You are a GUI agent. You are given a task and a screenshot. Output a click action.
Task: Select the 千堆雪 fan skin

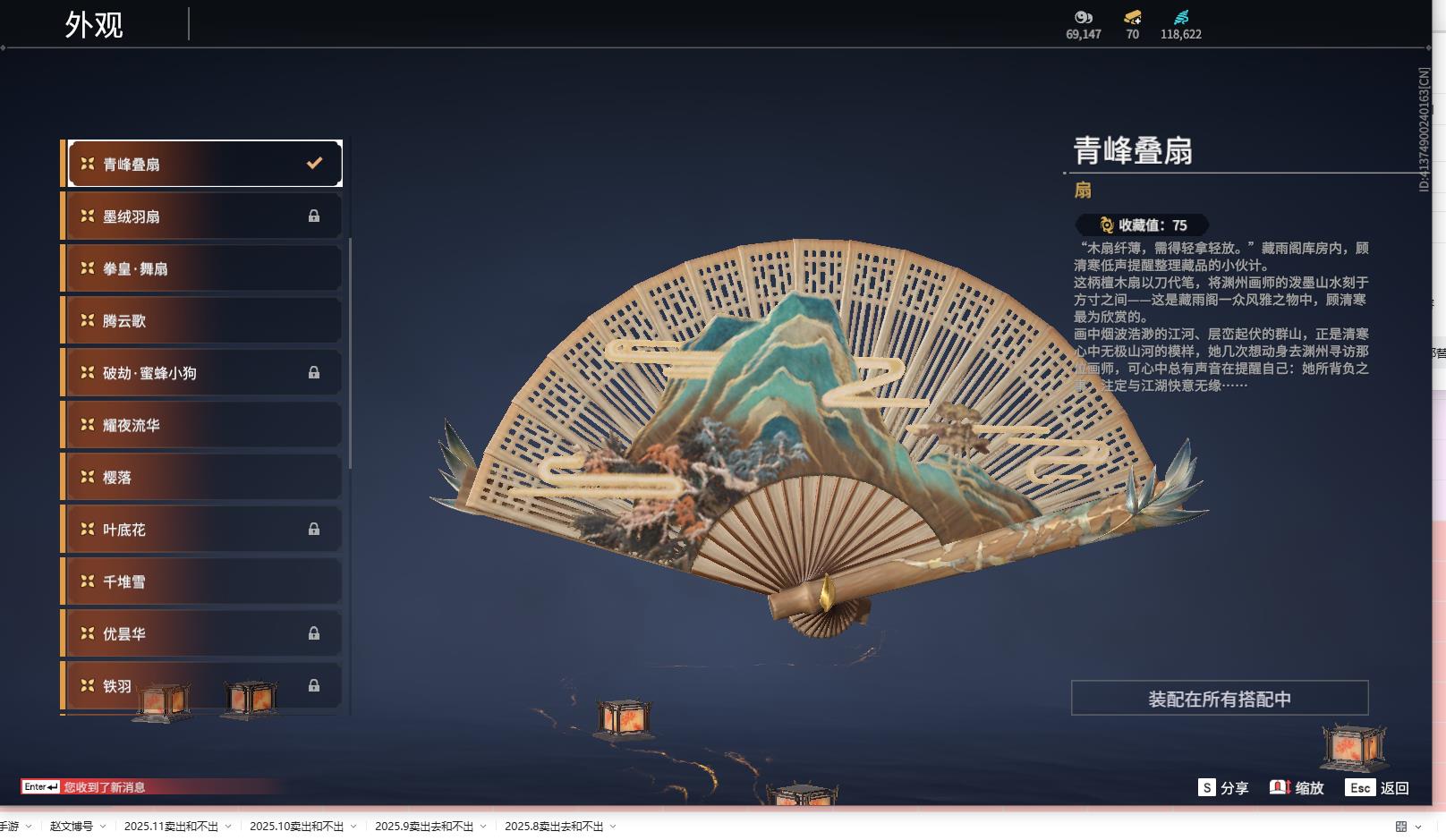point(205,581)
